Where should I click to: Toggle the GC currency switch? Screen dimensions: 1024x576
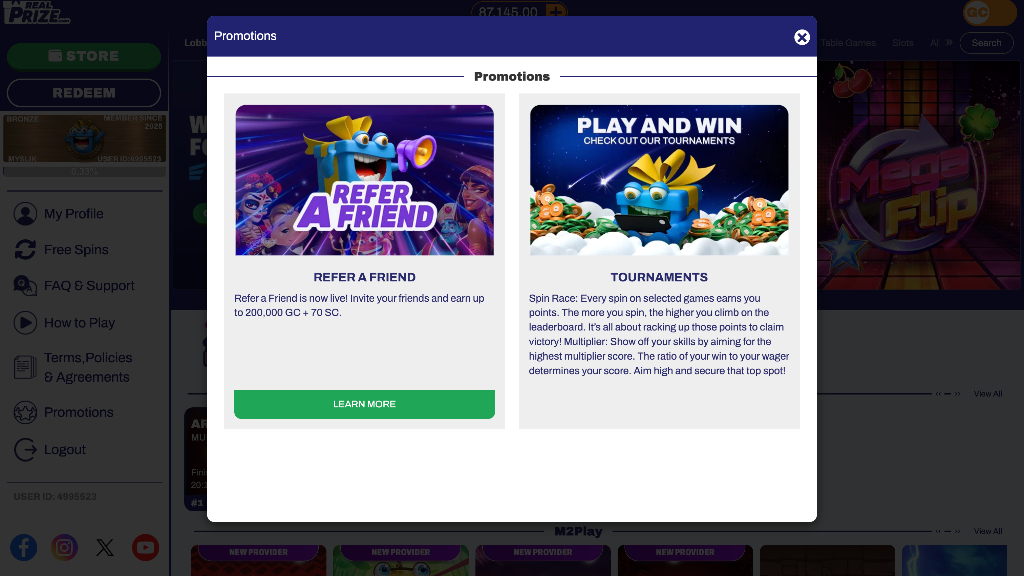pyautogui.click(x=989, y=12)
